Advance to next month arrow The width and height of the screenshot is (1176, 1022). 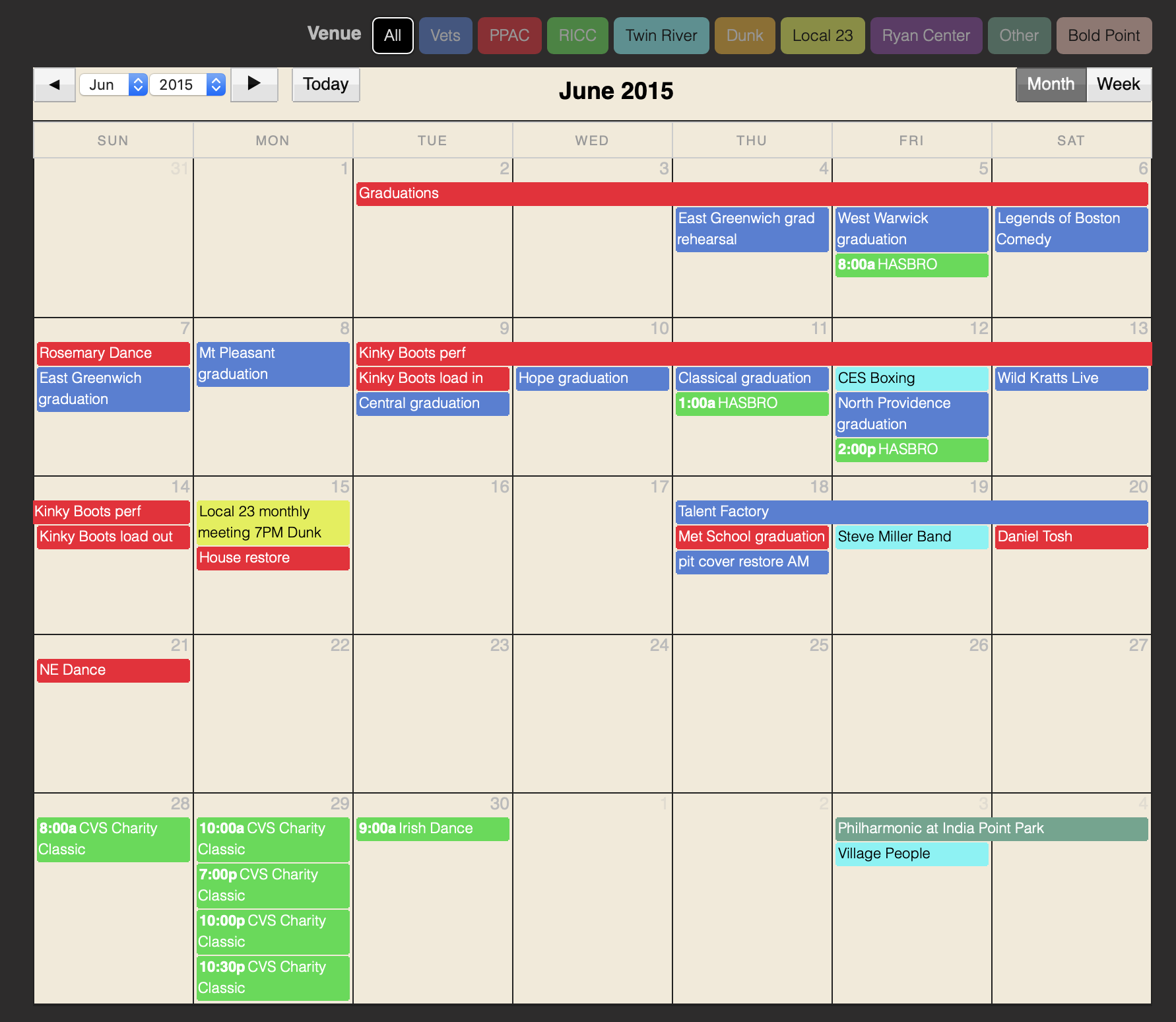click(x=254, y=85)
